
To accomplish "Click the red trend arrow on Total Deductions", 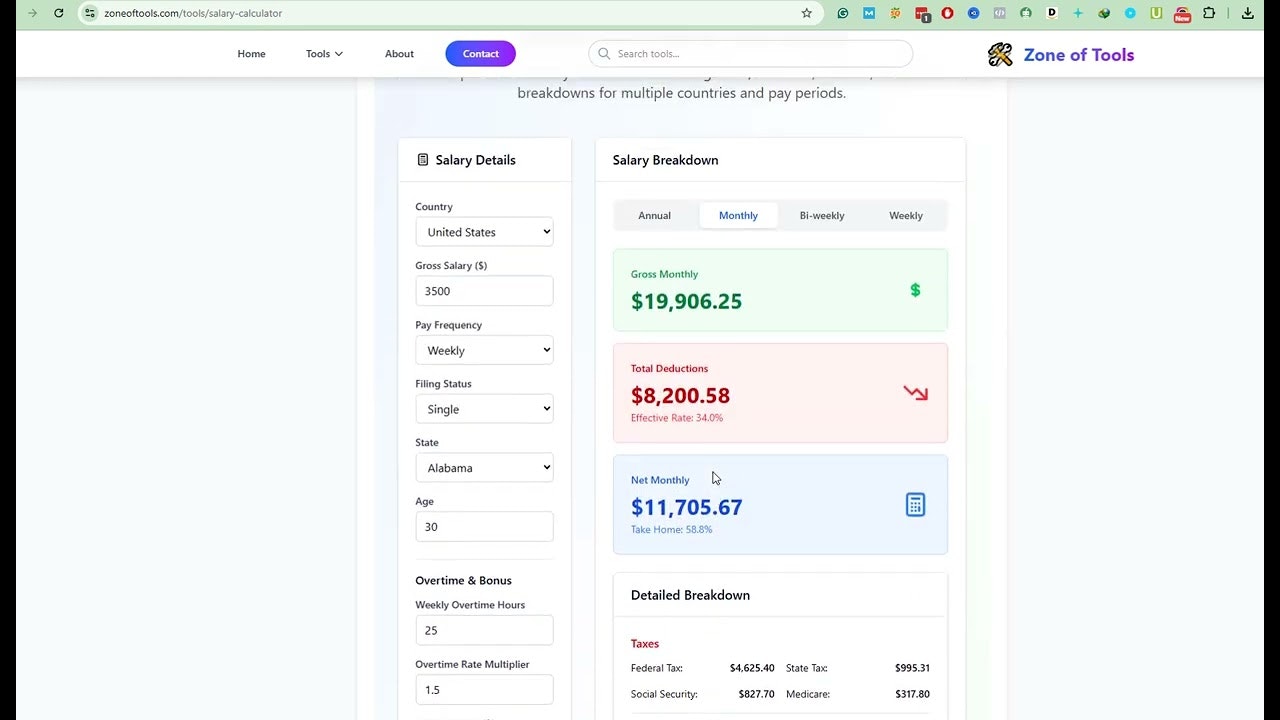I will click(915, 393).
